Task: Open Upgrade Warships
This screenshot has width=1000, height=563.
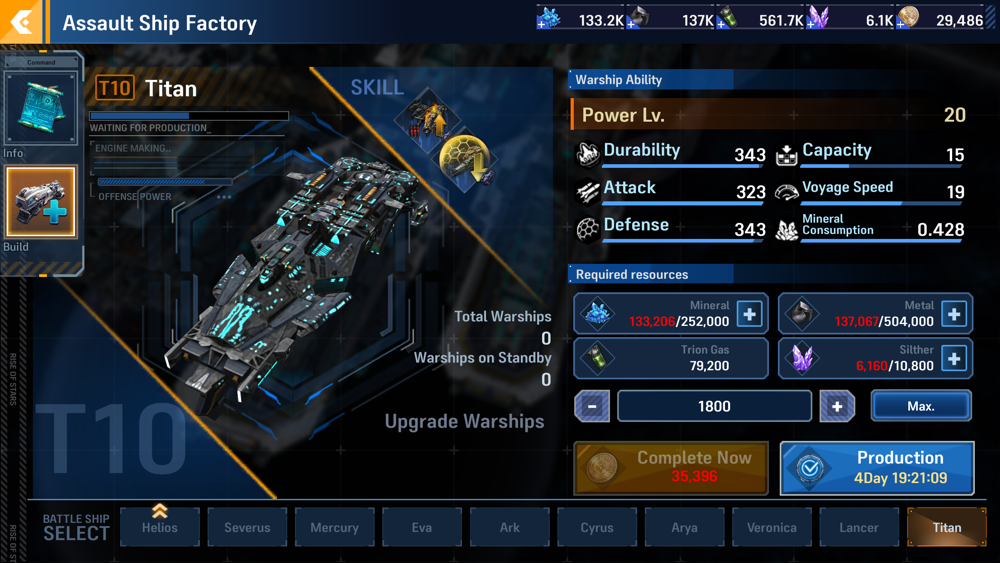Action: point(464,421)
